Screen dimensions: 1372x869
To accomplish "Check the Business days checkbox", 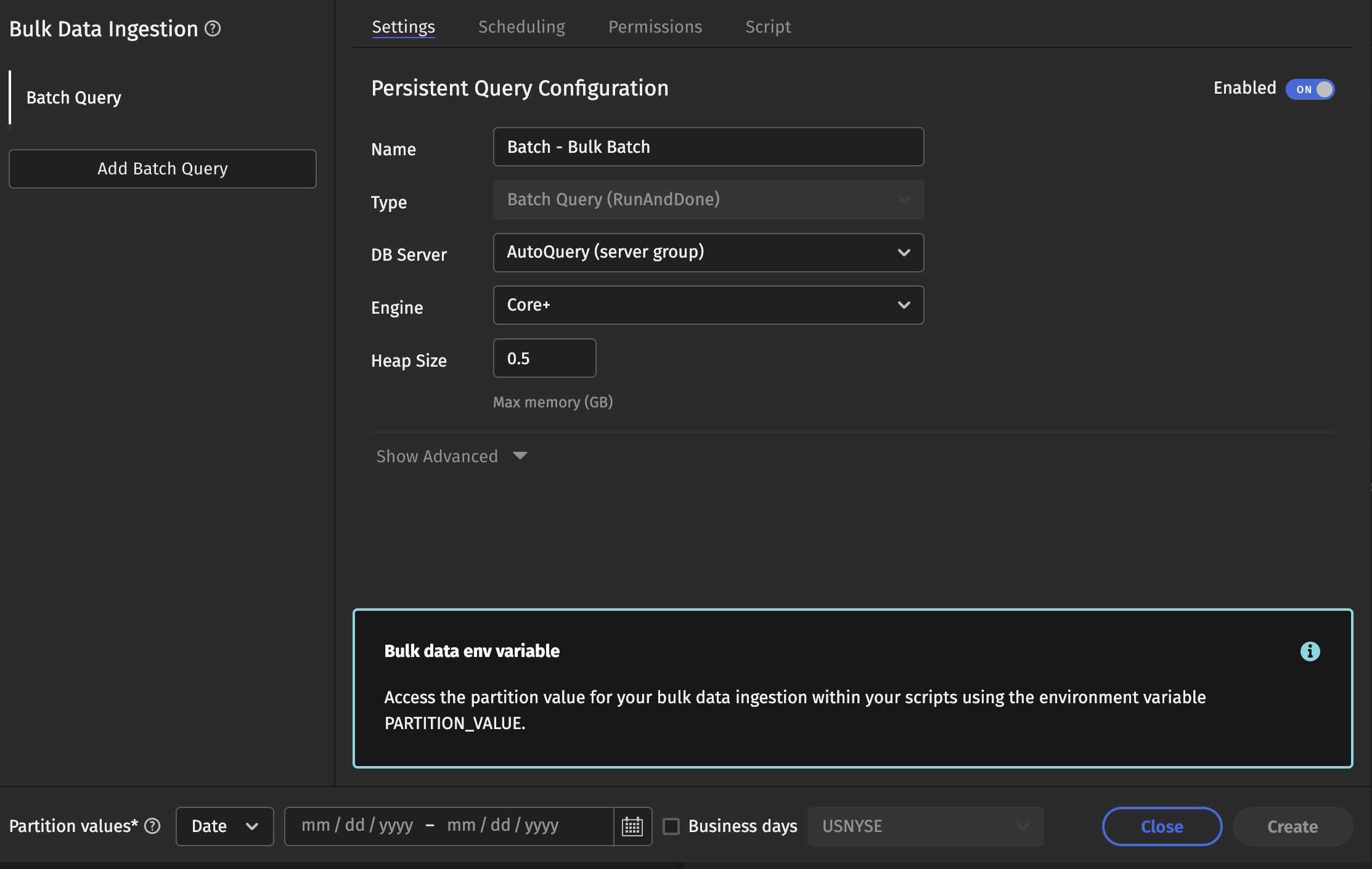I will click(x=671, y=826).
